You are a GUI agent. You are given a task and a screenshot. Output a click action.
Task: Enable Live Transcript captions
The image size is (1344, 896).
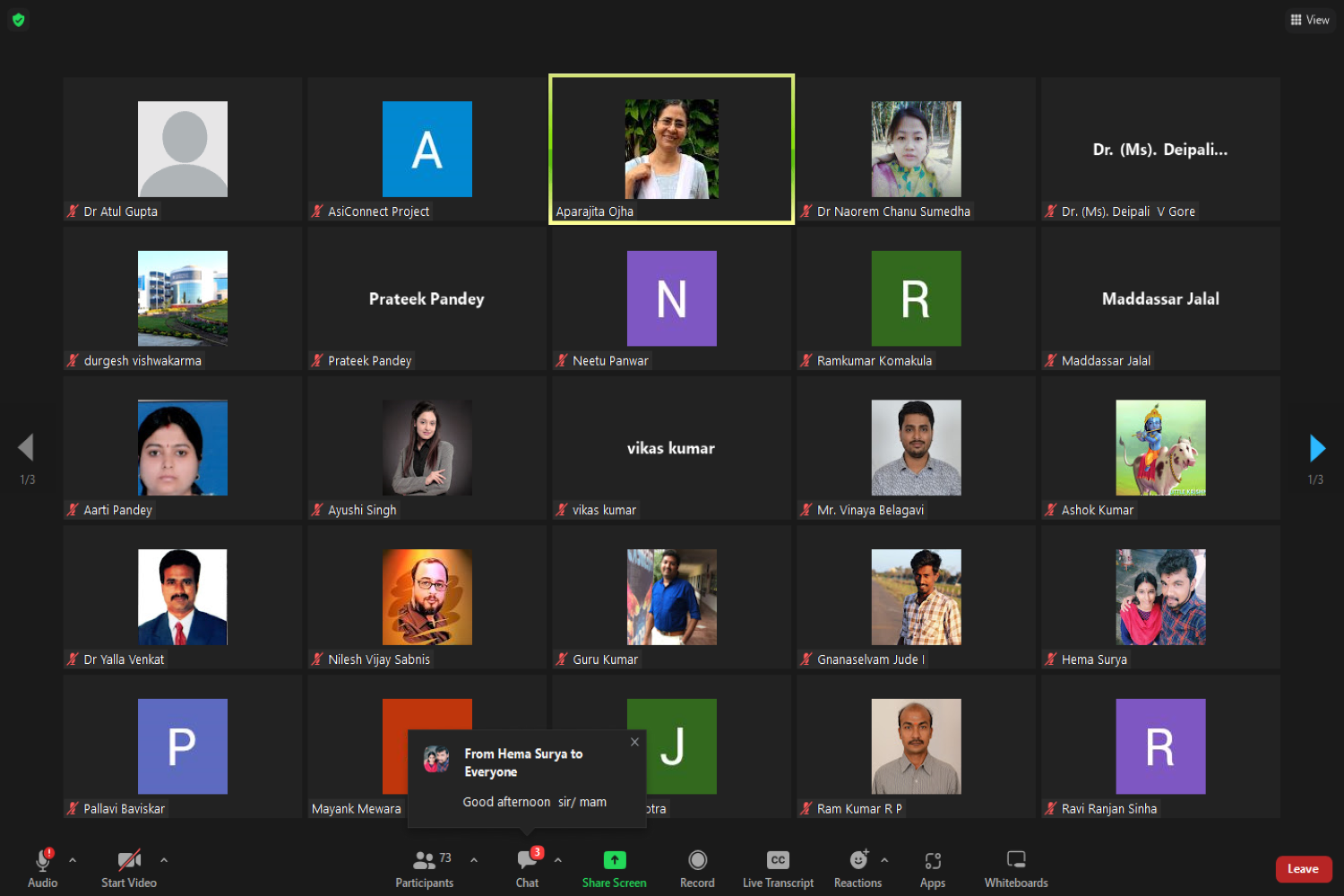778,868
